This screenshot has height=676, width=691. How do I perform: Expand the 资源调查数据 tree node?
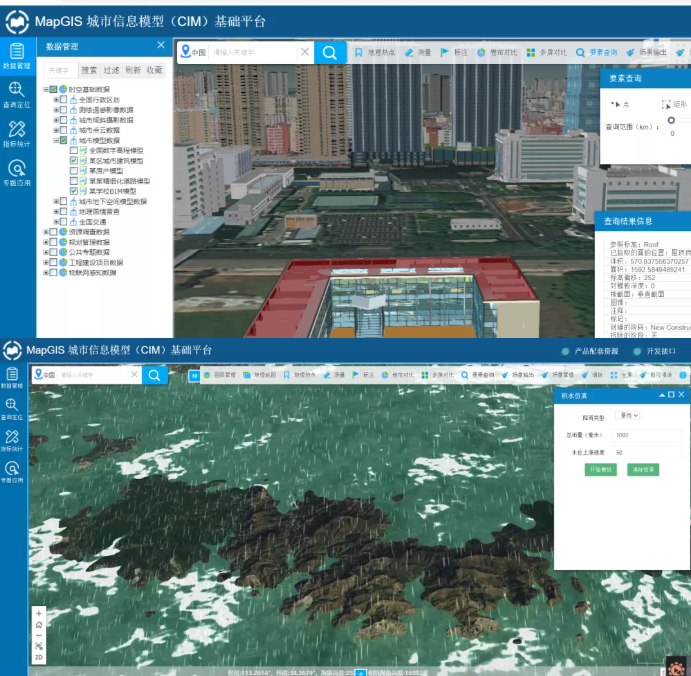pos(46,231)
